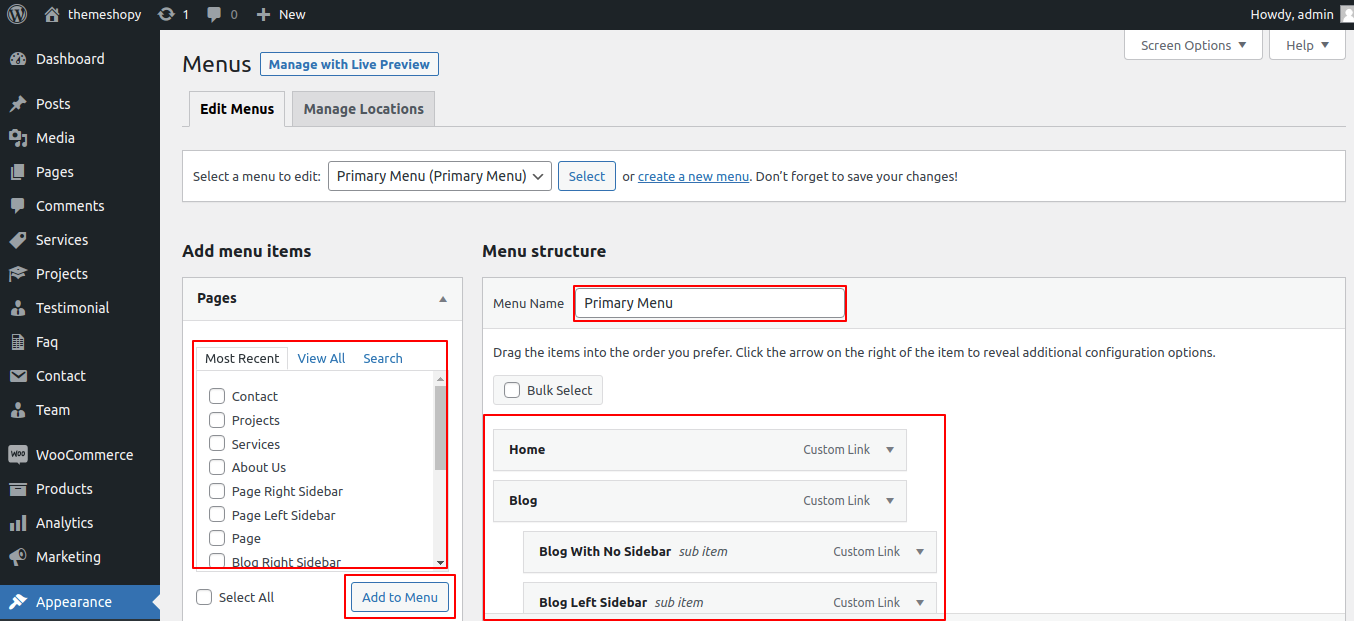The height and width of the screenshot is (621, 1354).
Task: Open Analytics bar chart icon
Action: click(17, 523)
